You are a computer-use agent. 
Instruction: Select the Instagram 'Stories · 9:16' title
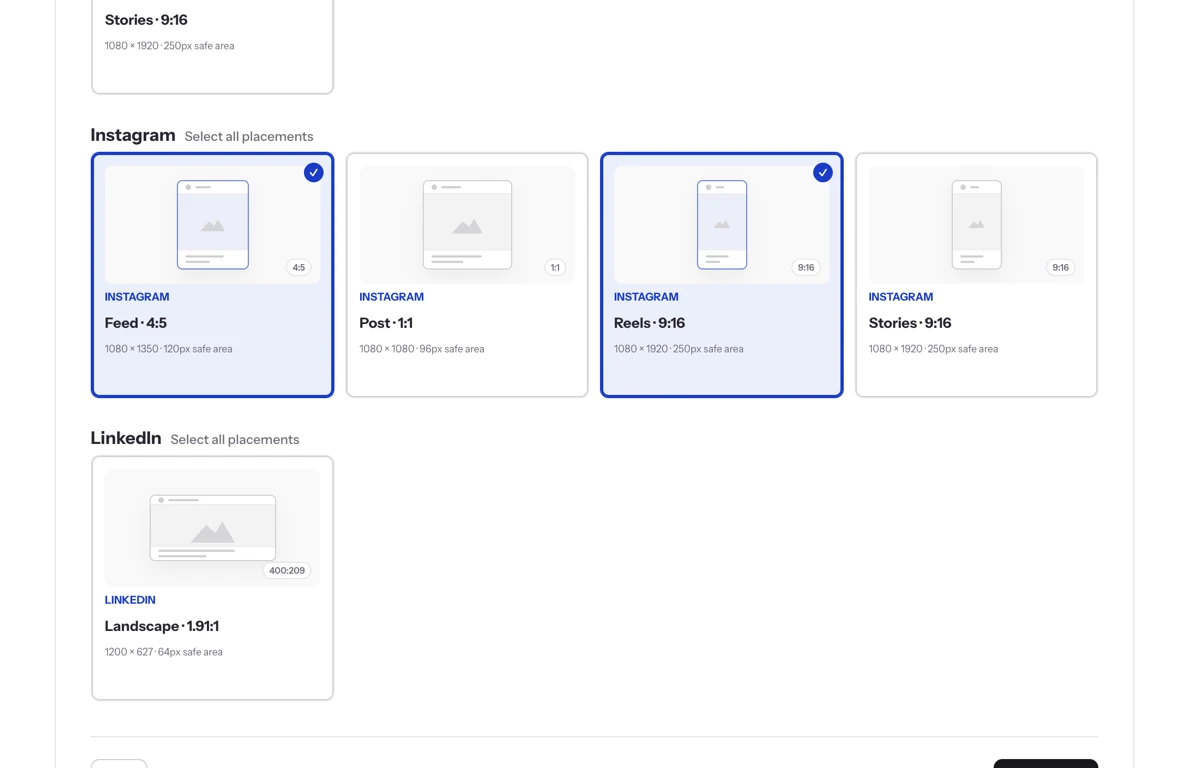(910, 323)
